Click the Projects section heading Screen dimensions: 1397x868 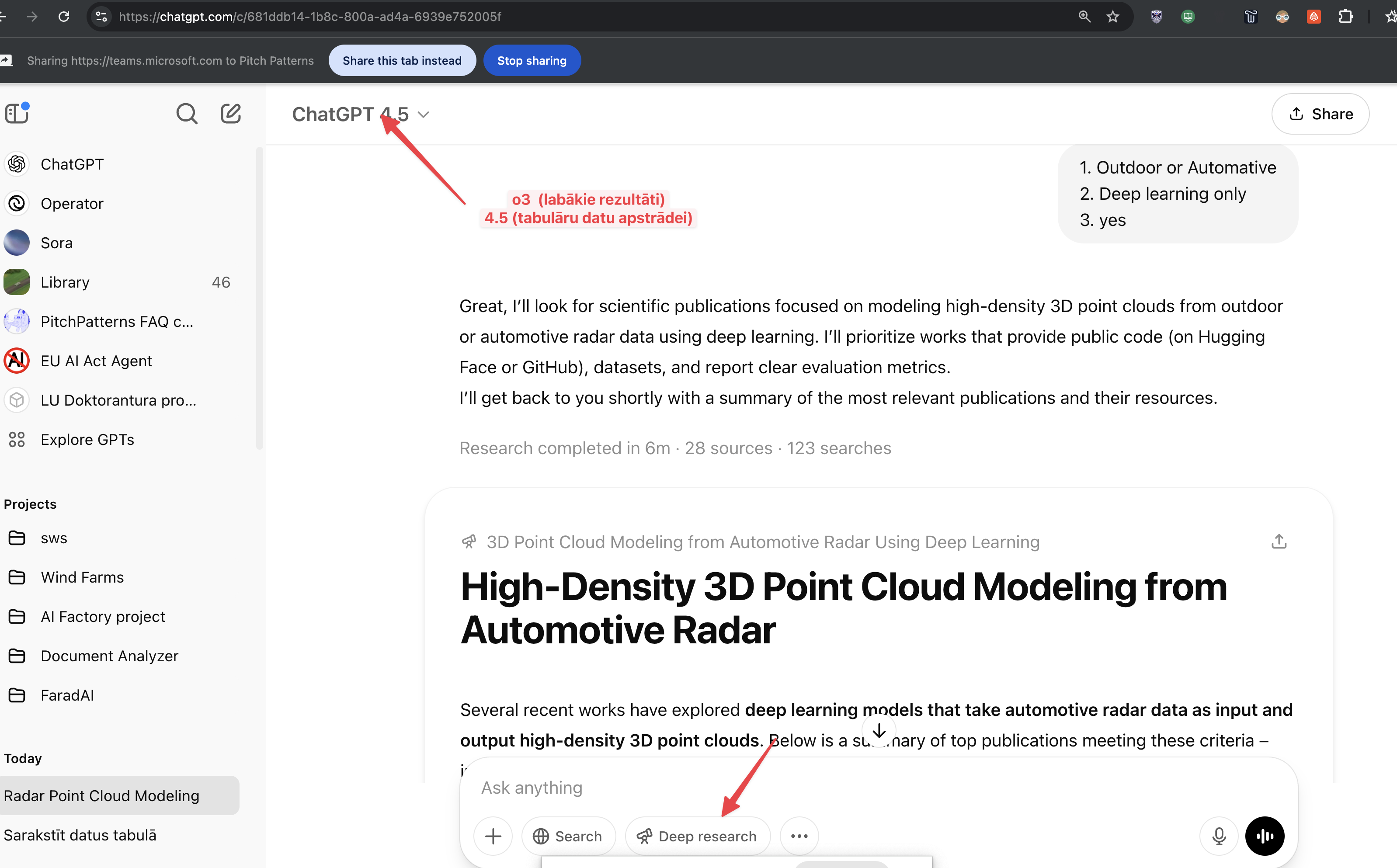coord(31,504)
